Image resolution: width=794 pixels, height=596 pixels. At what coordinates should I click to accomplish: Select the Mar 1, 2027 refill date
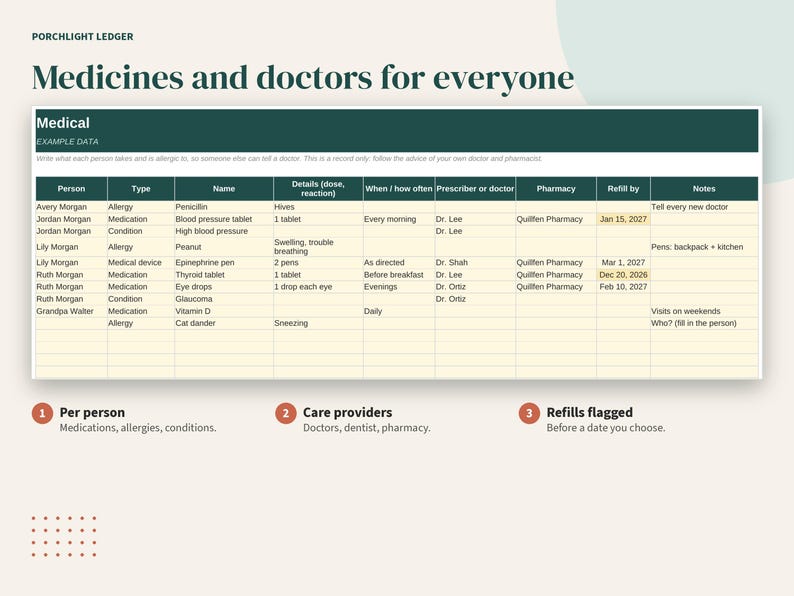[x=623, y=263]
